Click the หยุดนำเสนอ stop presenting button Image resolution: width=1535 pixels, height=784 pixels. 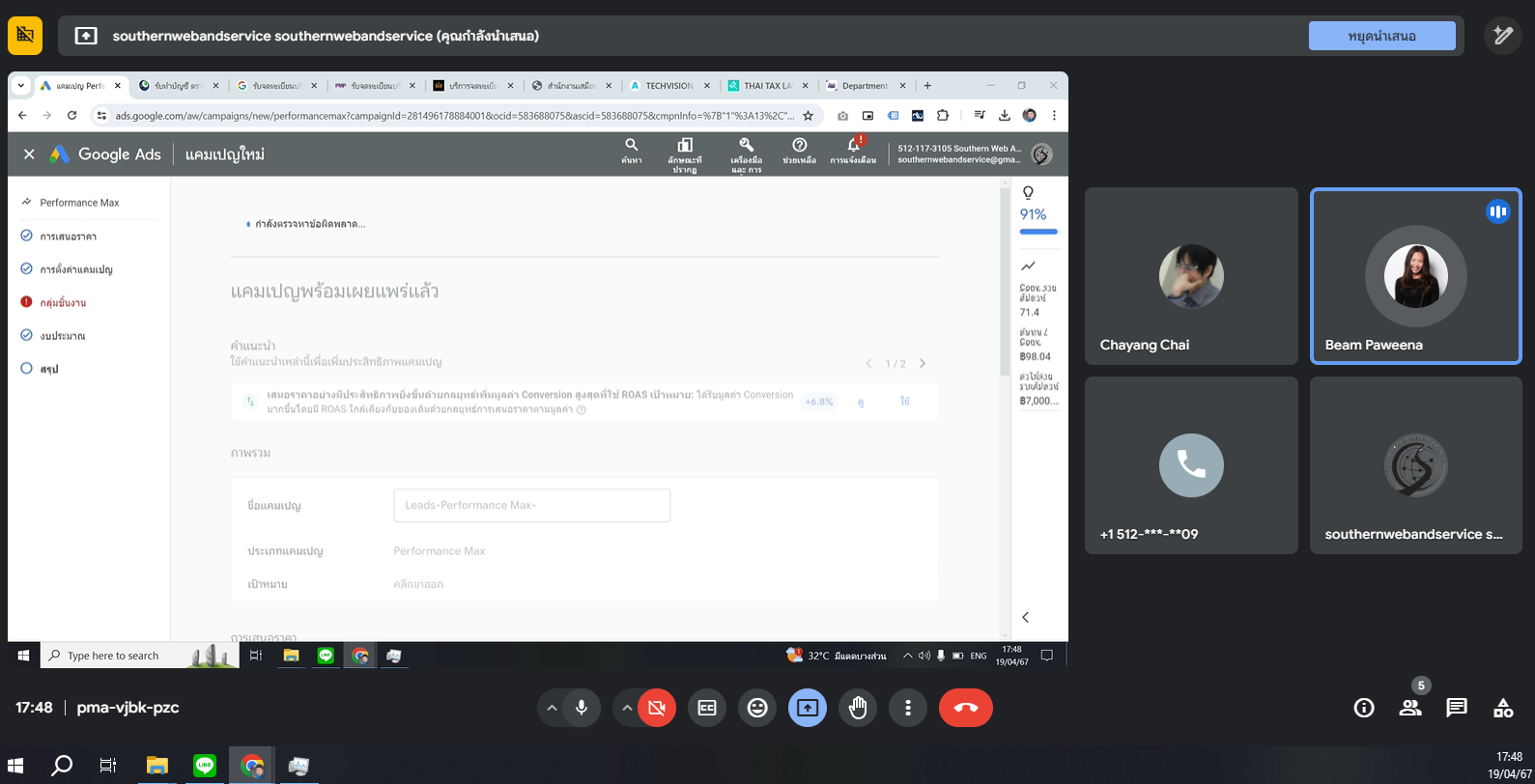coord(1381,36)
